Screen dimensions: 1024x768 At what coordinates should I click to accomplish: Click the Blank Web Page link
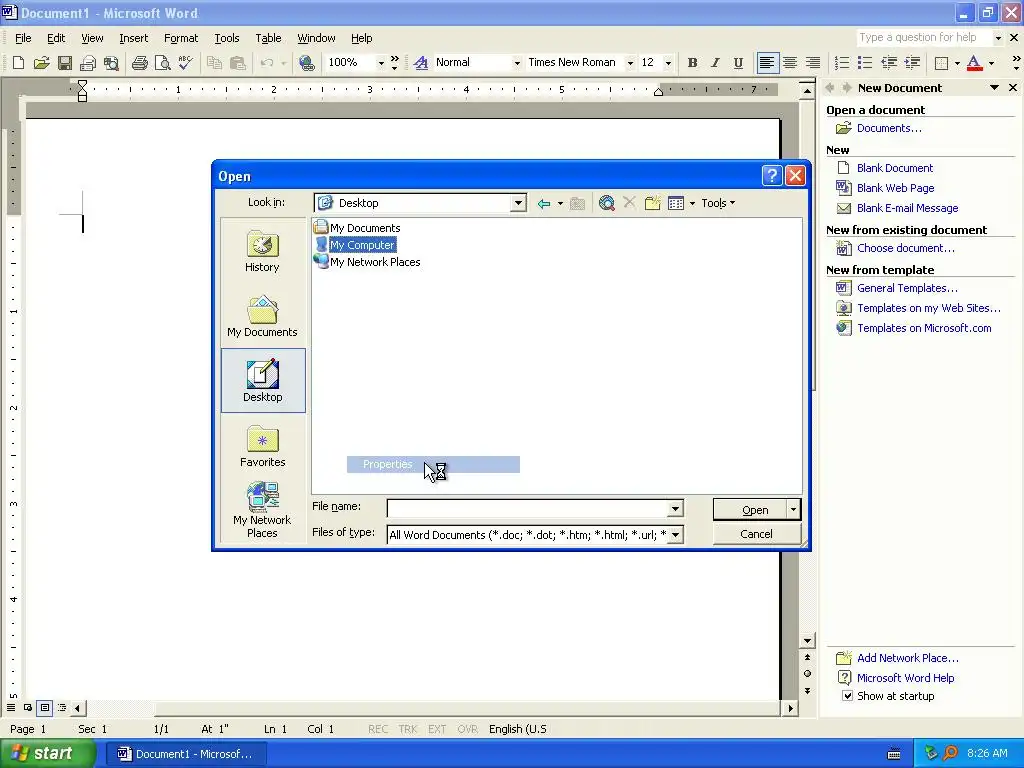click(x=895, y=188)
